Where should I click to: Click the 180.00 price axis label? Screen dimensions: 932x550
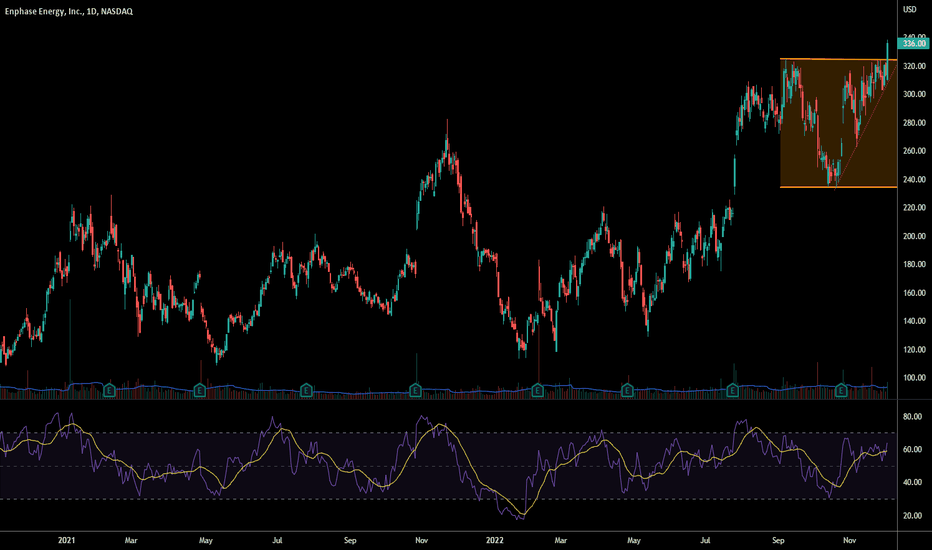[x=914, y=264]
